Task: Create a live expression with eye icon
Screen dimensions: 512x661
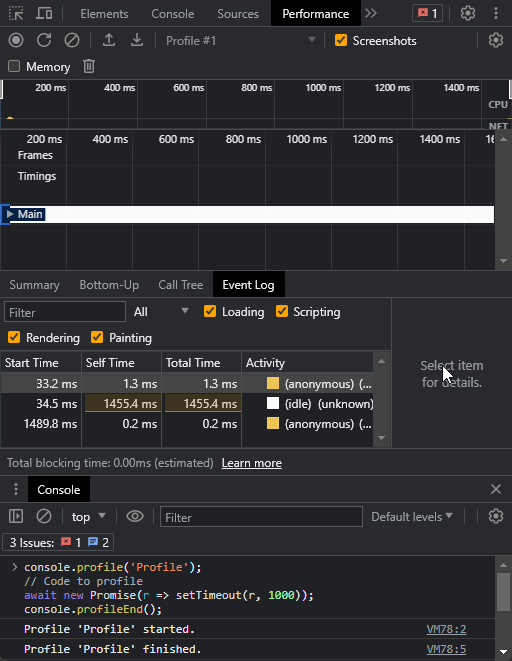Action: (x=135, y=516)
